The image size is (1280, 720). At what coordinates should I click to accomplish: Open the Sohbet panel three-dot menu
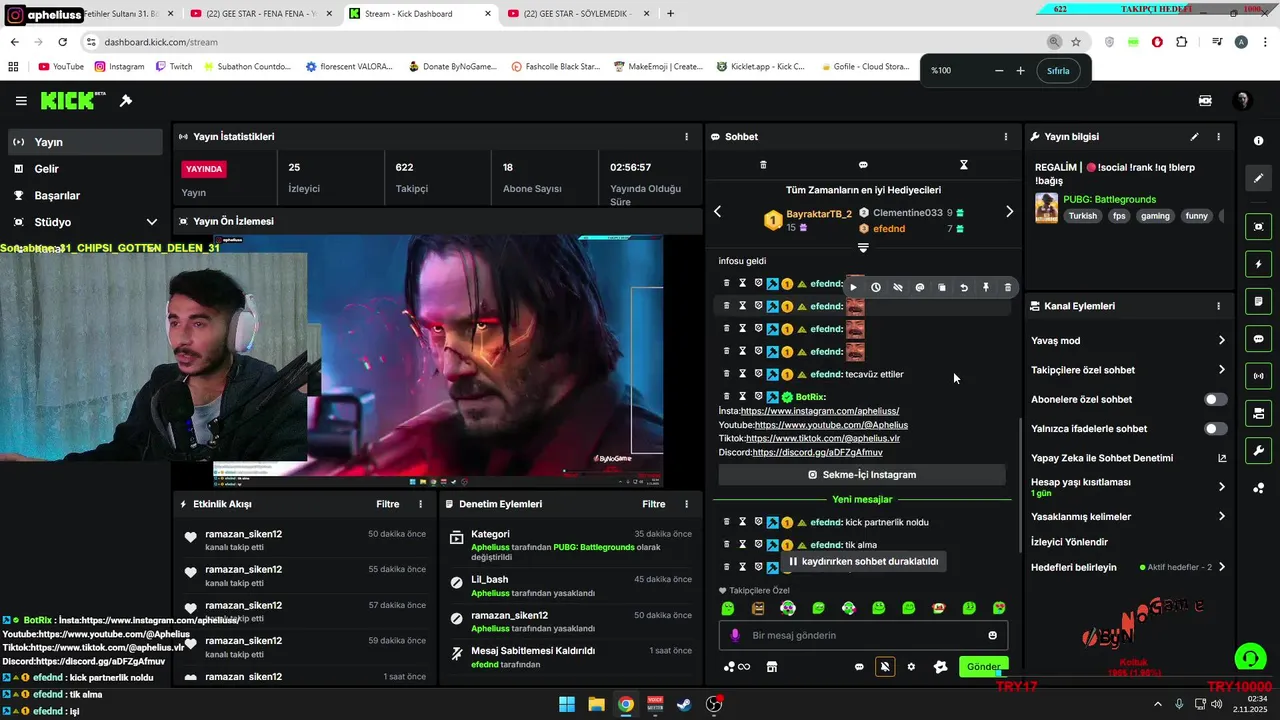coord(1006,137)
